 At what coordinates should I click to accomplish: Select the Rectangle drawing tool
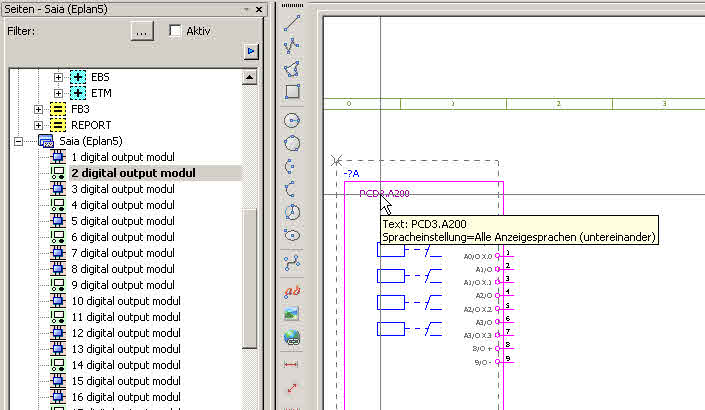point(292,91)
